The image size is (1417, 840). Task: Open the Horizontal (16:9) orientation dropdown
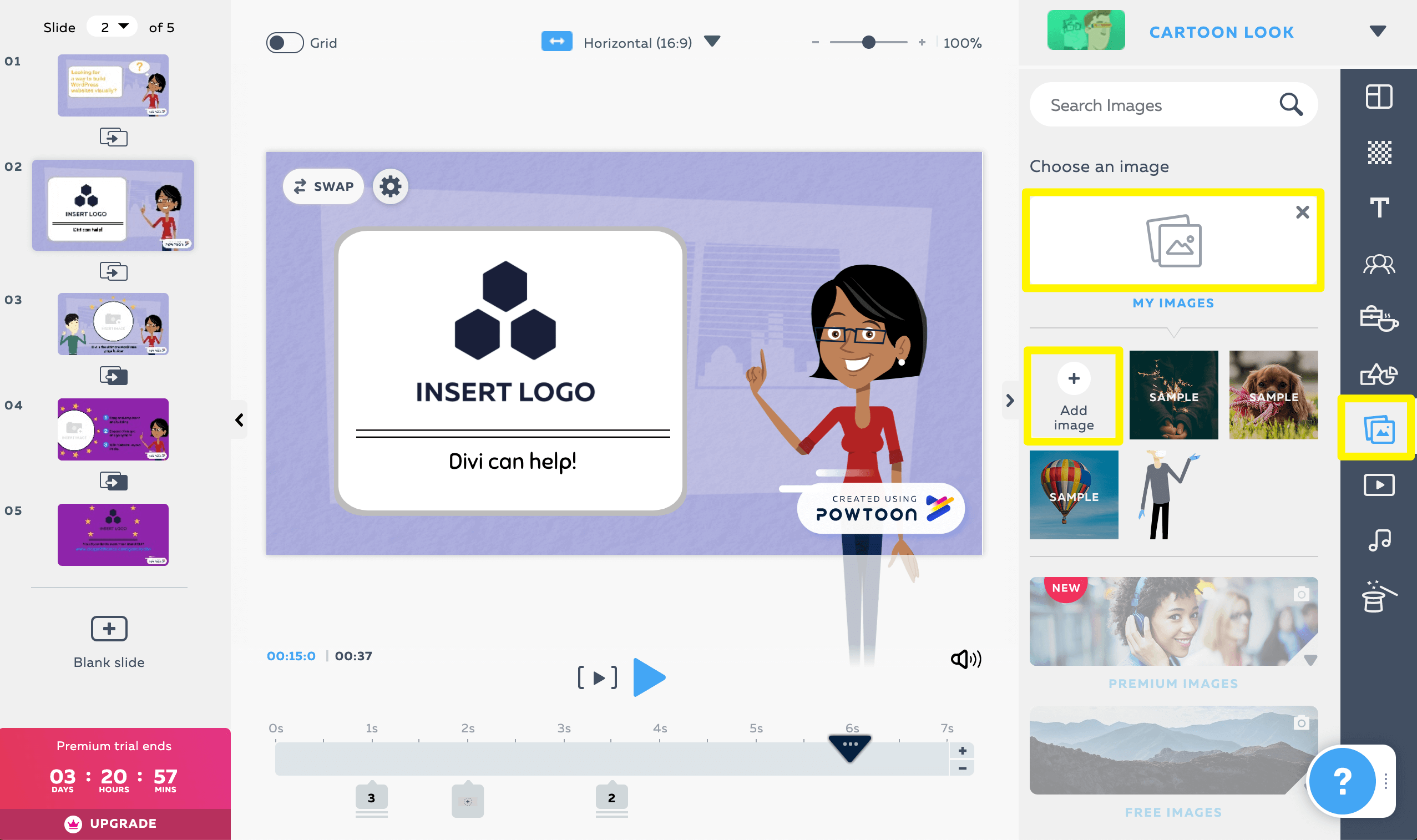712,41
